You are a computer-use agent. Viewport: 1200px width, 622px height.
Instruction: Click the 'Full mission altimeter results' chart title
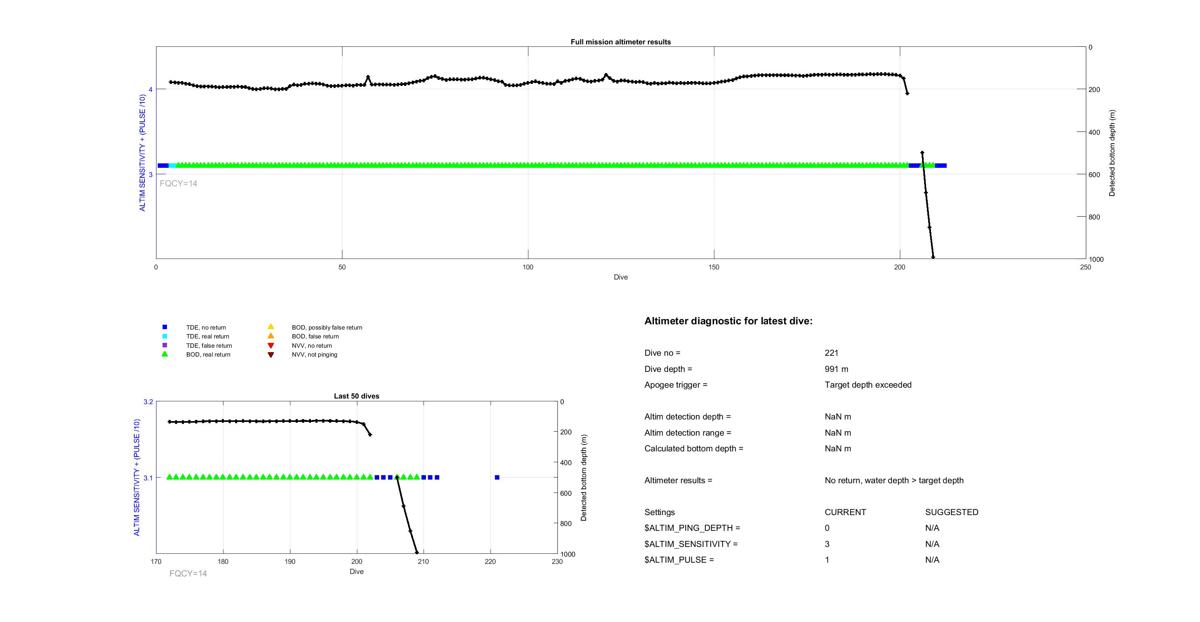point(621,42)
